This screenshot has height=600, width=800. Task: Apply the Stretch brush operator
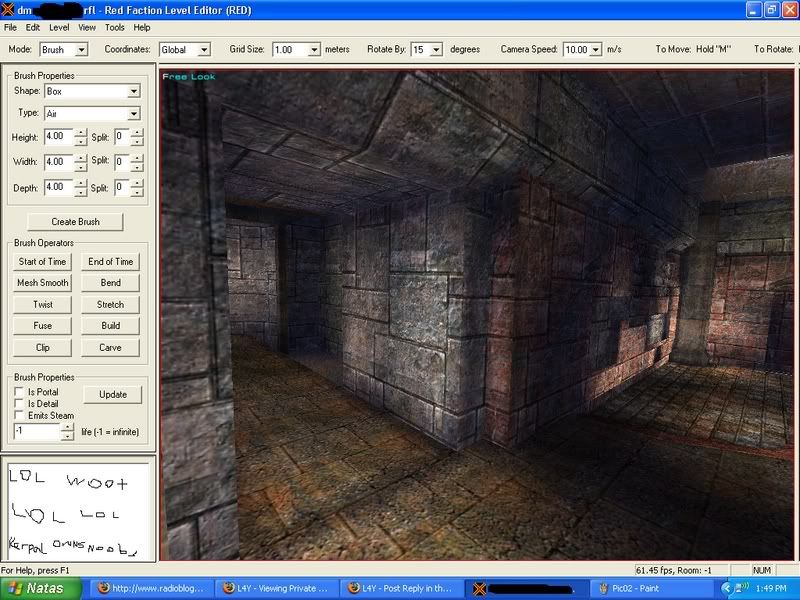[110, 305]
